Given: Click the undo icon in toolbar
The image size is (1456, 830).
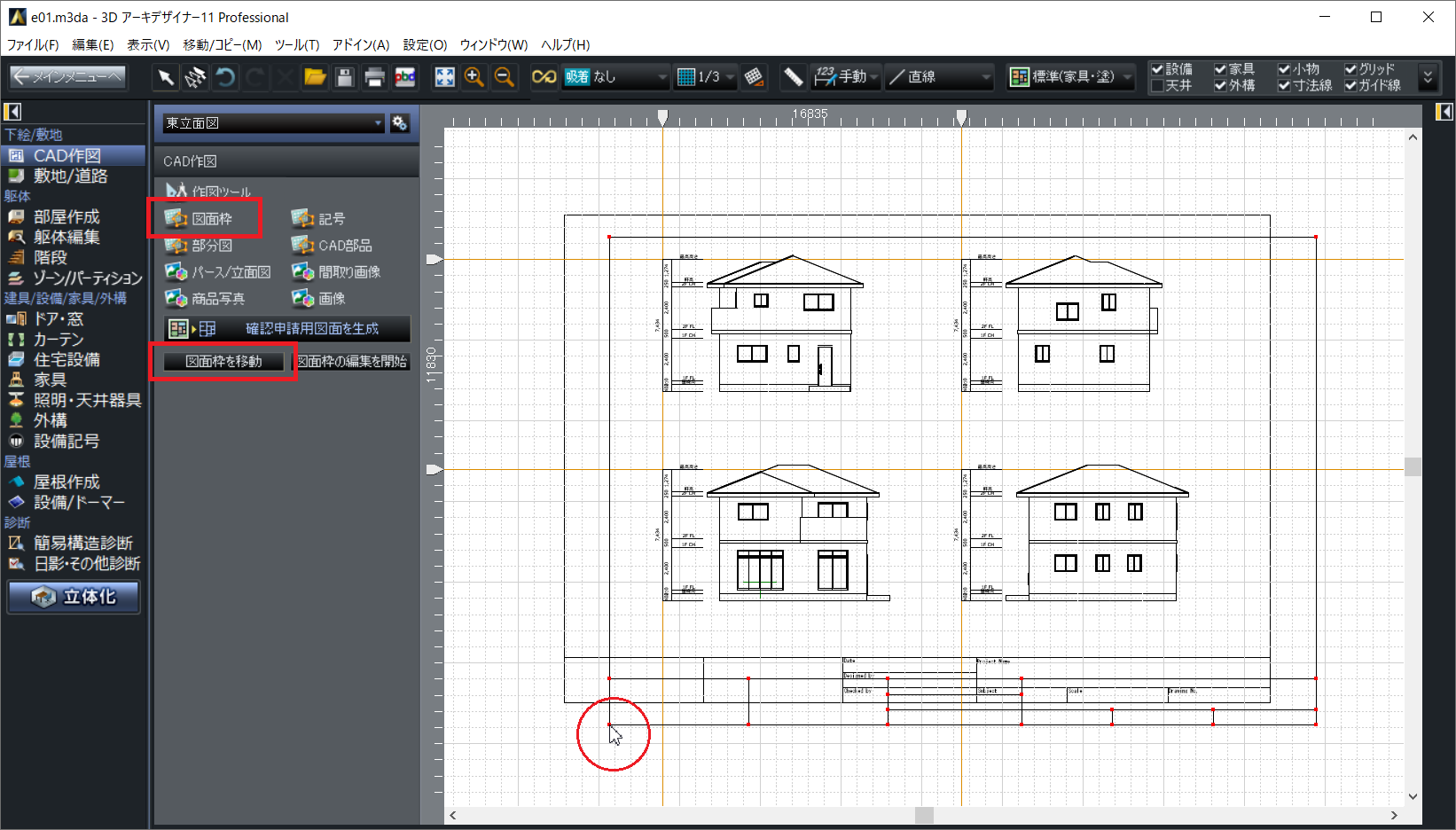Looking at the screenshot, I should (x=225, y=78).
